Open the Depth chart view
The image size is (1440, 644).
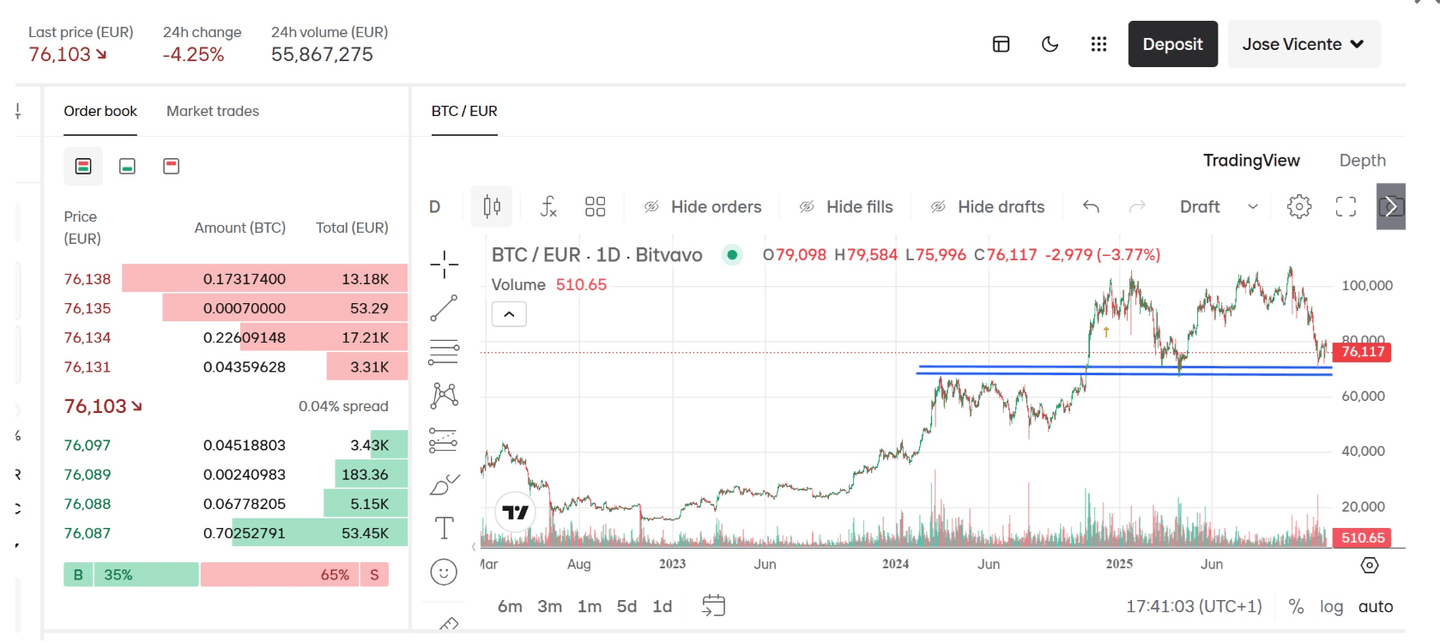coord(1362,160)
